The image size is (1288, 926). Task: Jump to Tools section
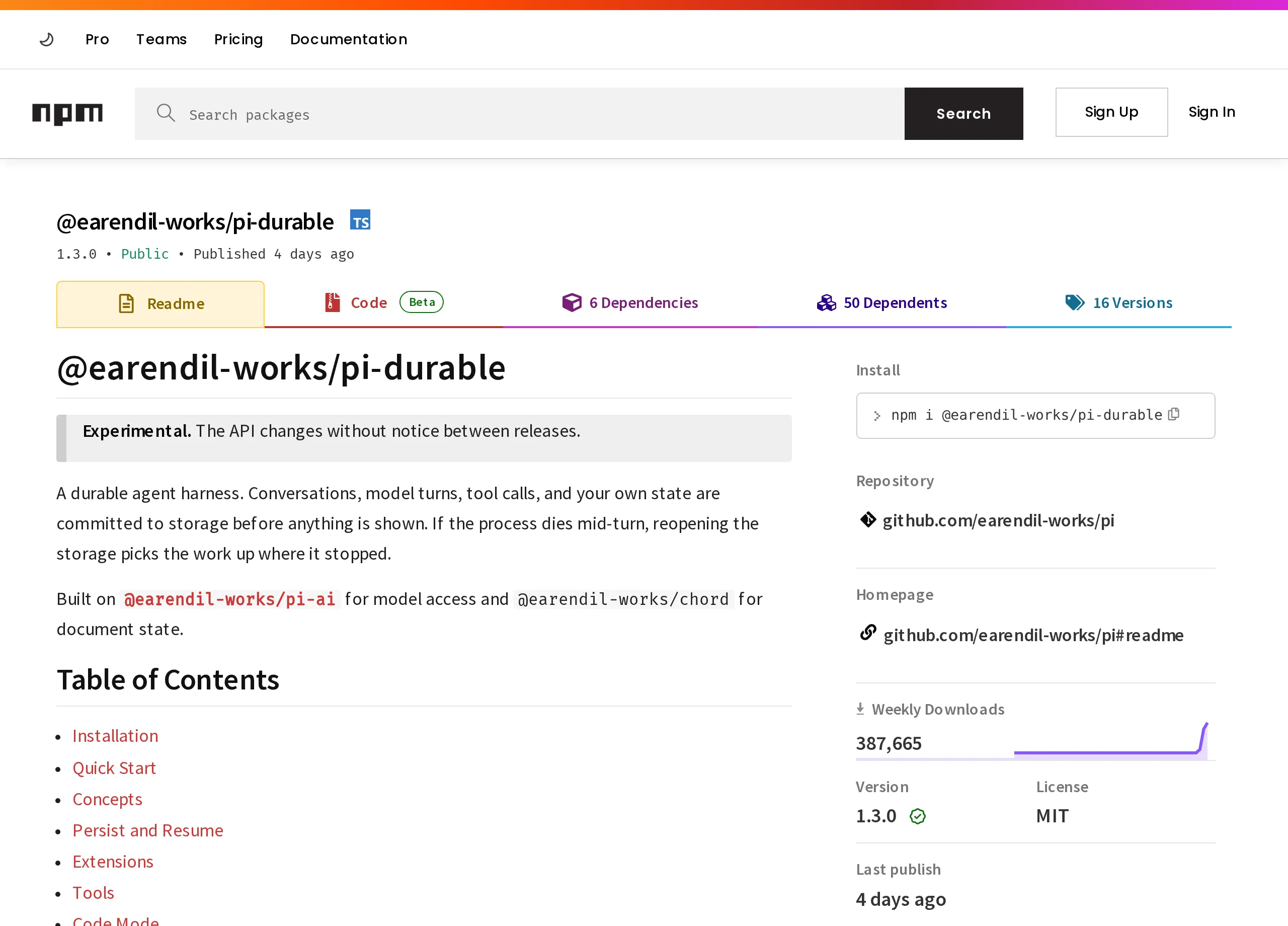coord(93,893)
